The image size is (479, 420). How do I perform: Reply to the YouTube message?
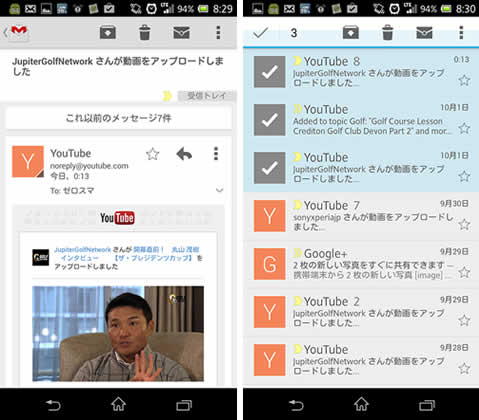pos(184,154)
